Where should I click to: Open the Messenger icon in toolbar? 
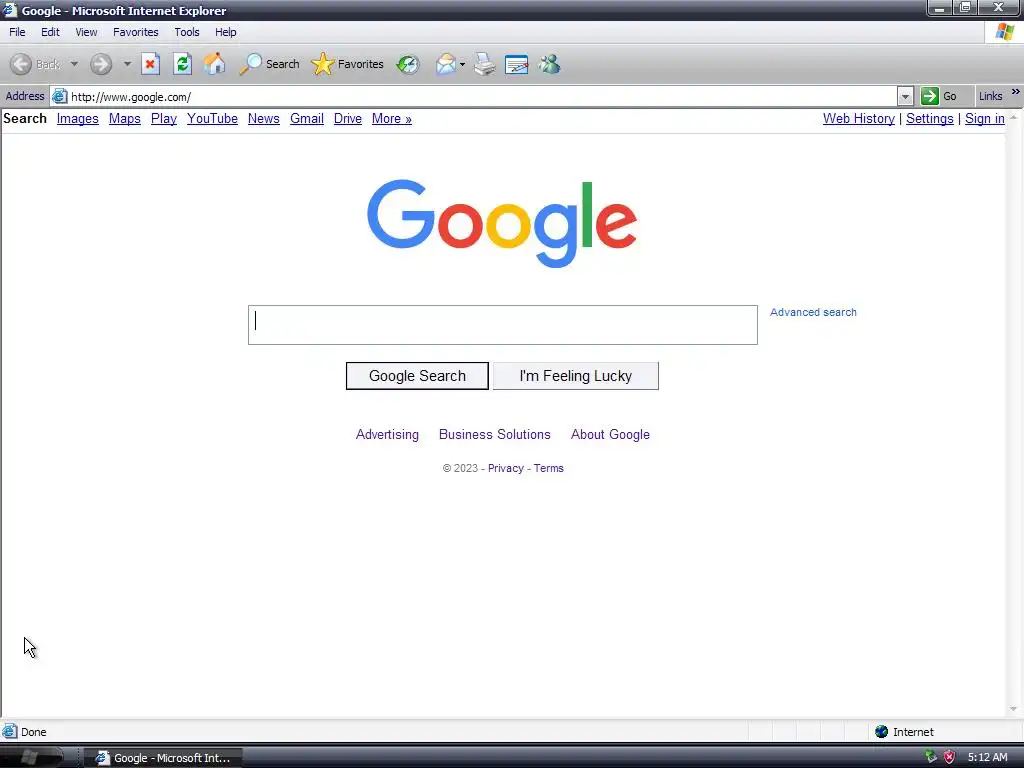coord(549,64)
